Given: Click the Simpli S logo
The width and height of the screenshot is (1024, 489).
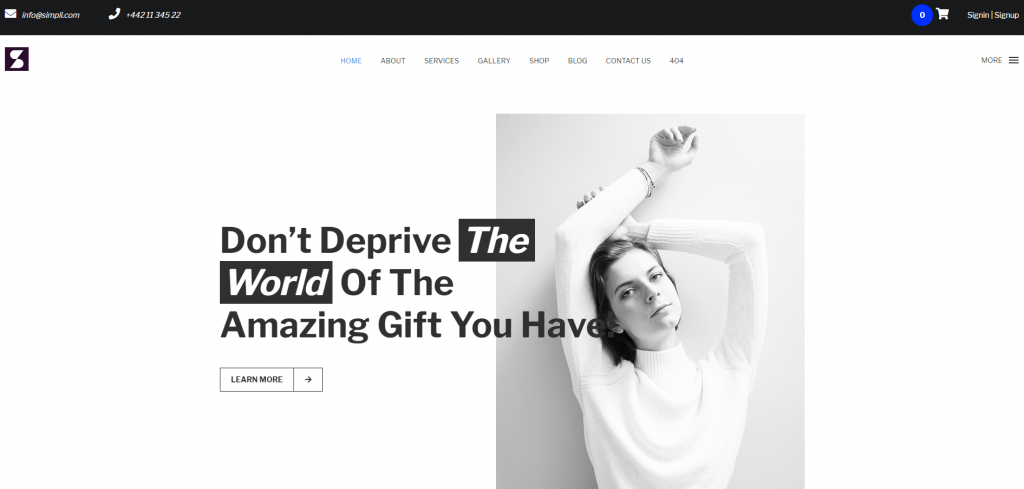Looking at the screenshot, I should [17, 59].
